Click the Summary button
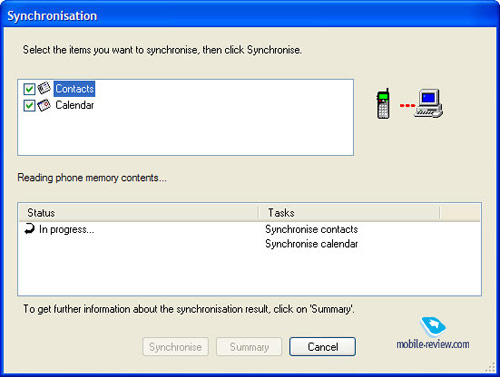Viewport: 500px width, 377px height. (x=249, y=347)
